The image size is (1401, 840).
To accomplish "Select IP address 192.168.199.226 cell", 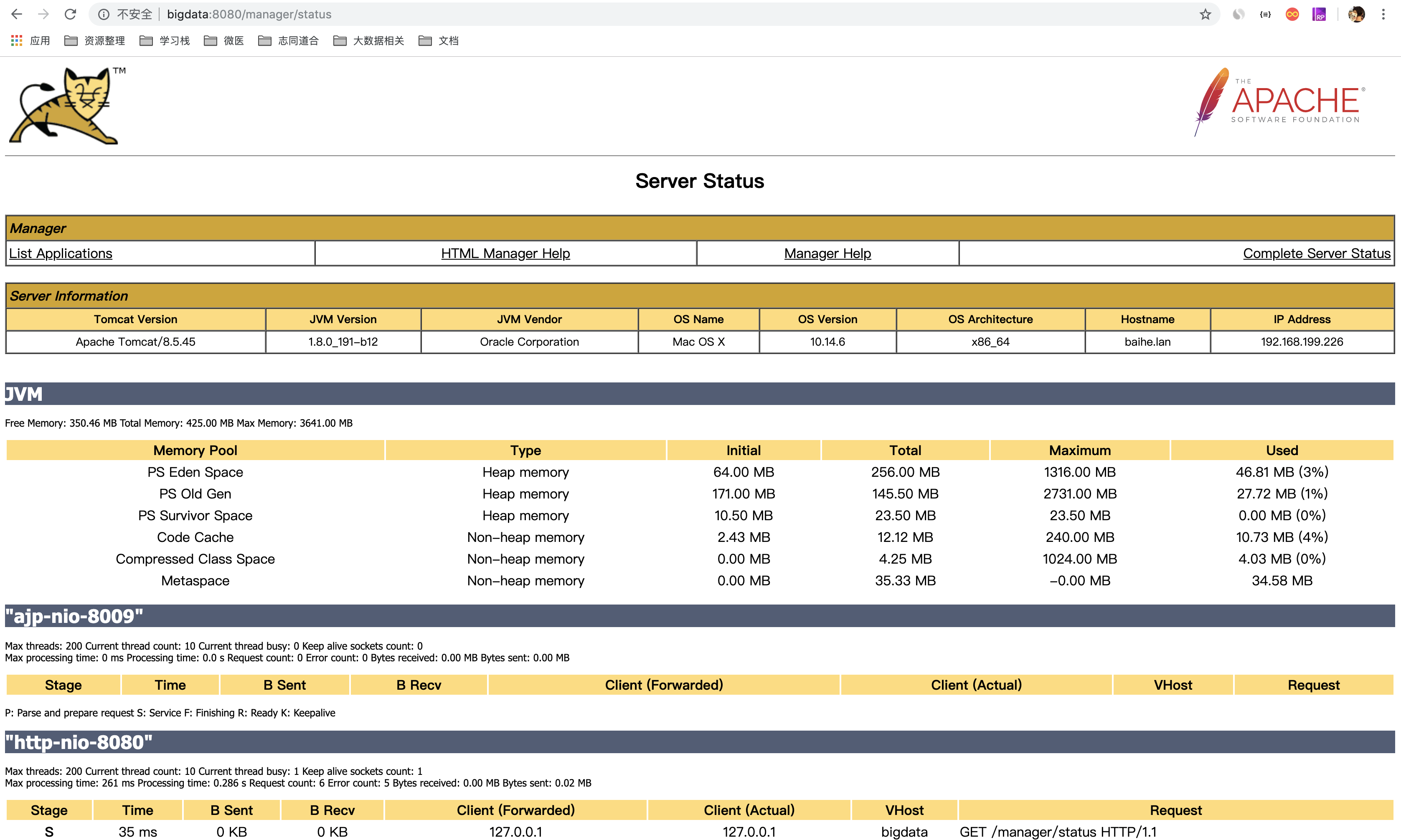I will tap(1302, 342).
